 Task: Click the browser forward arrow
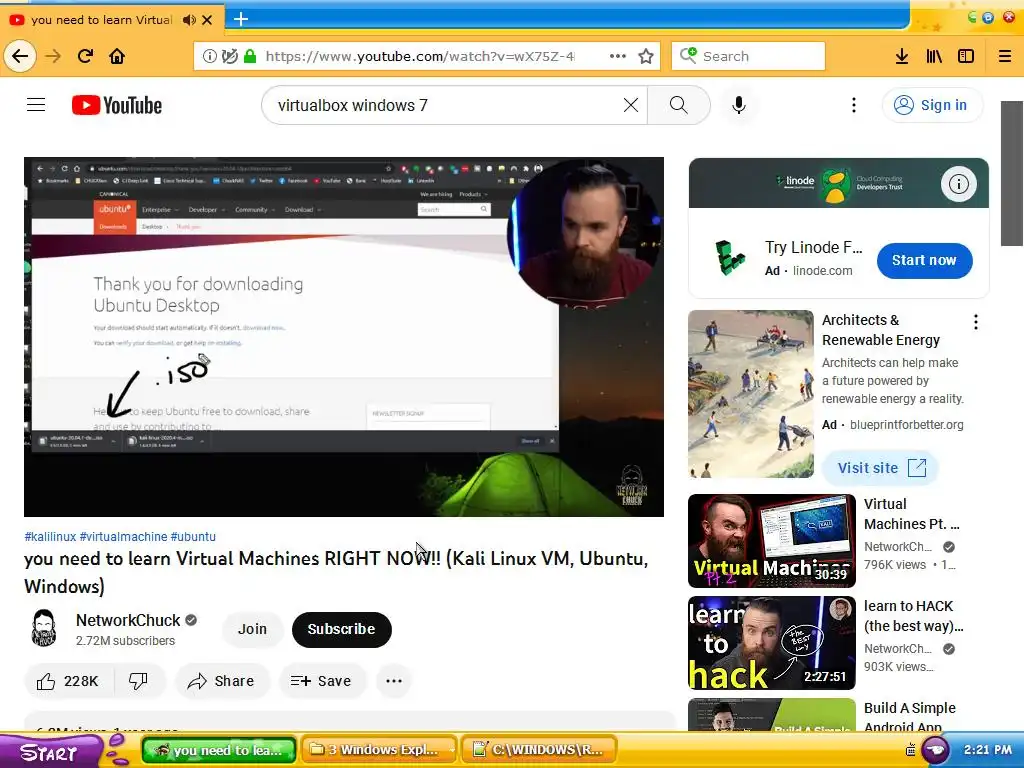pos(53,56)
